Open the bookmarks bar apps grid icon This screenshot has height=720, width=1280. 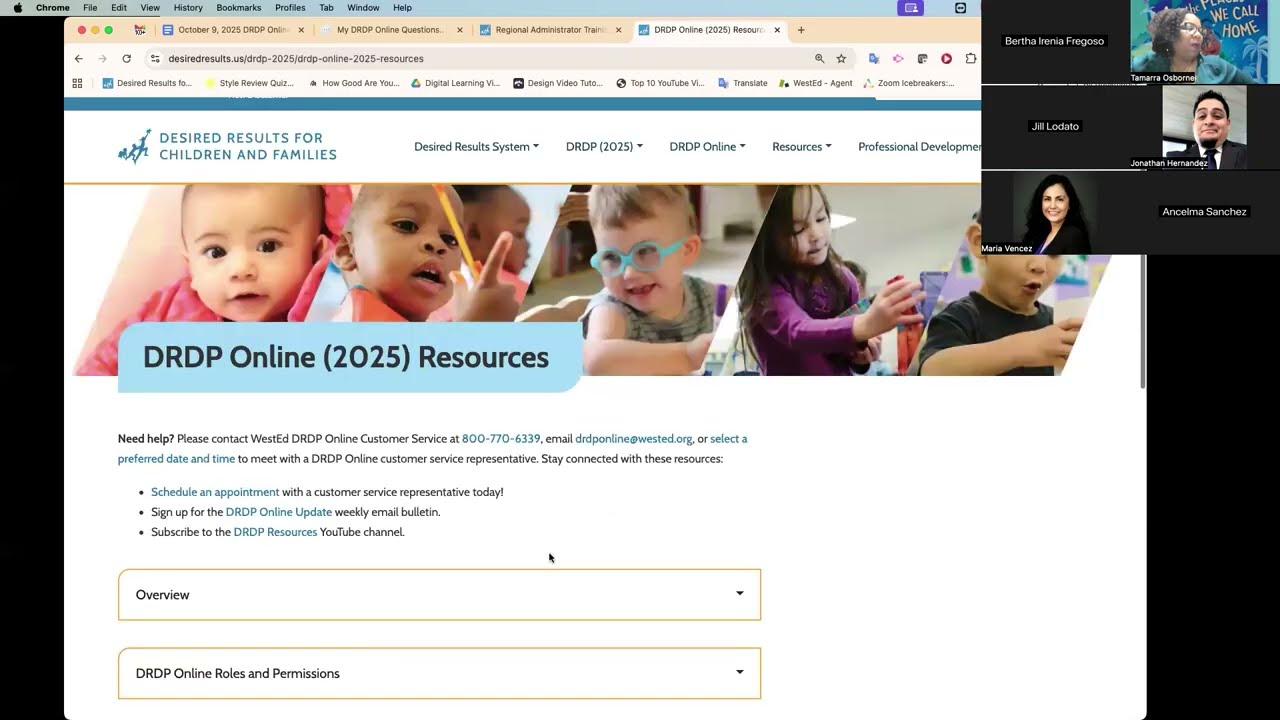78,83
